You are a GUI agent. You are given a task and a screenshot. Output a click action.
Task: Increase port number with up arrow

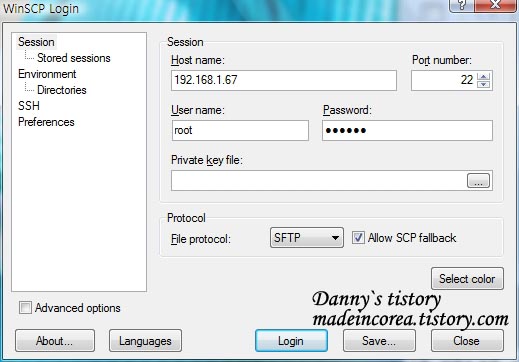[484, 76]
